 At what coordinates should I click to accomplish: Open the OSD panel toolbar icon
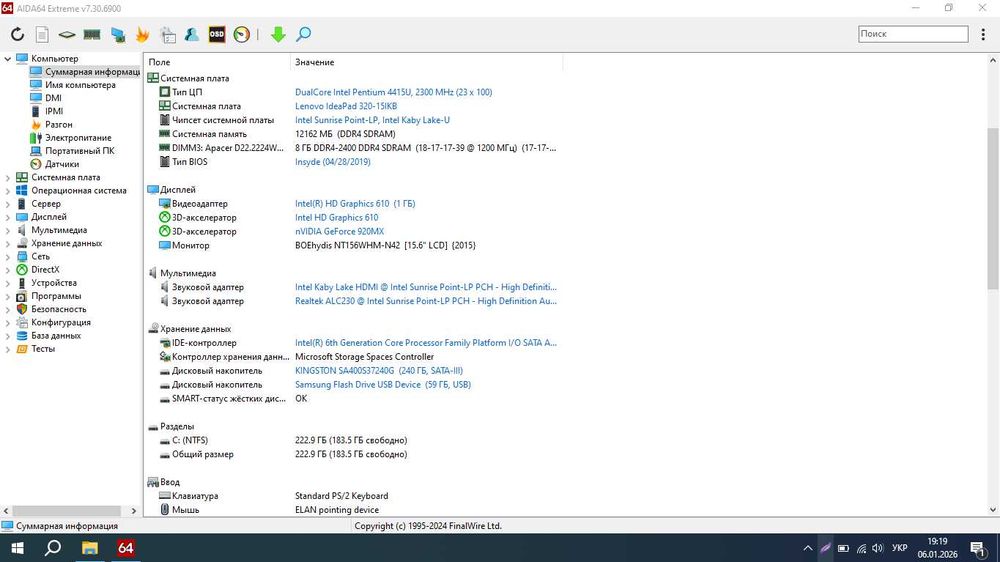click(x=217, y=34)
